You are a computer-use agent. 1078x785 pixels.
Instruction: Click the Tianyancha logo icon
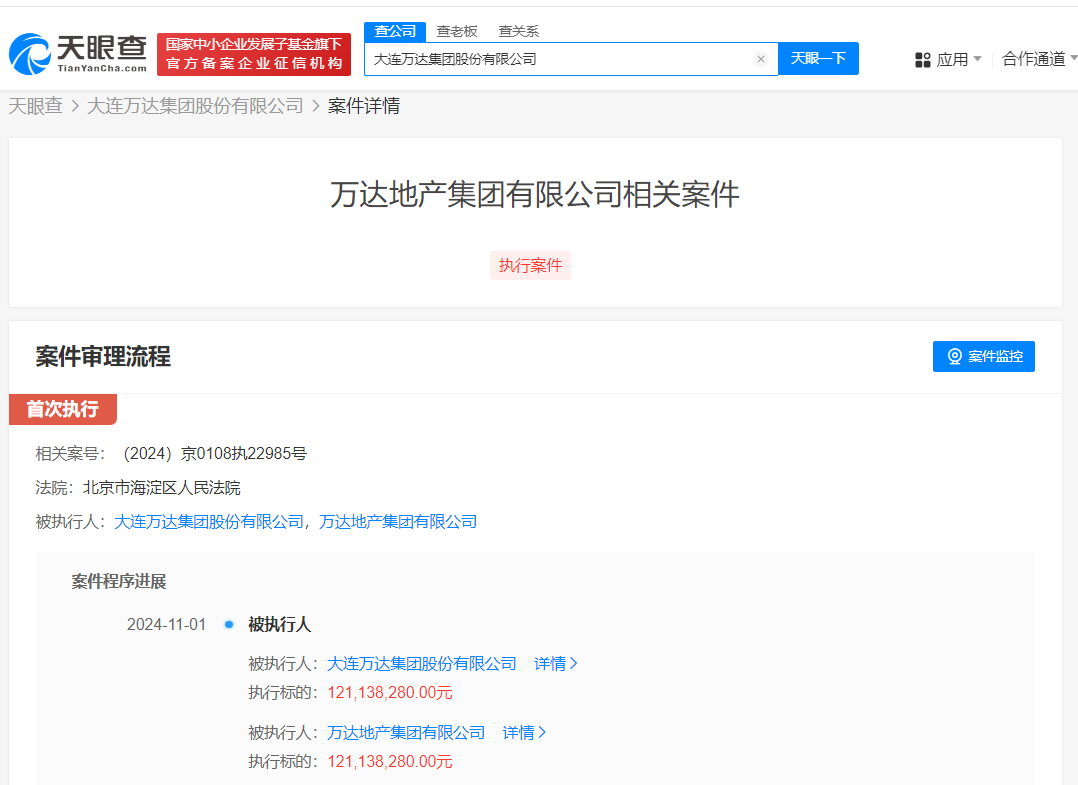(30, 54)
